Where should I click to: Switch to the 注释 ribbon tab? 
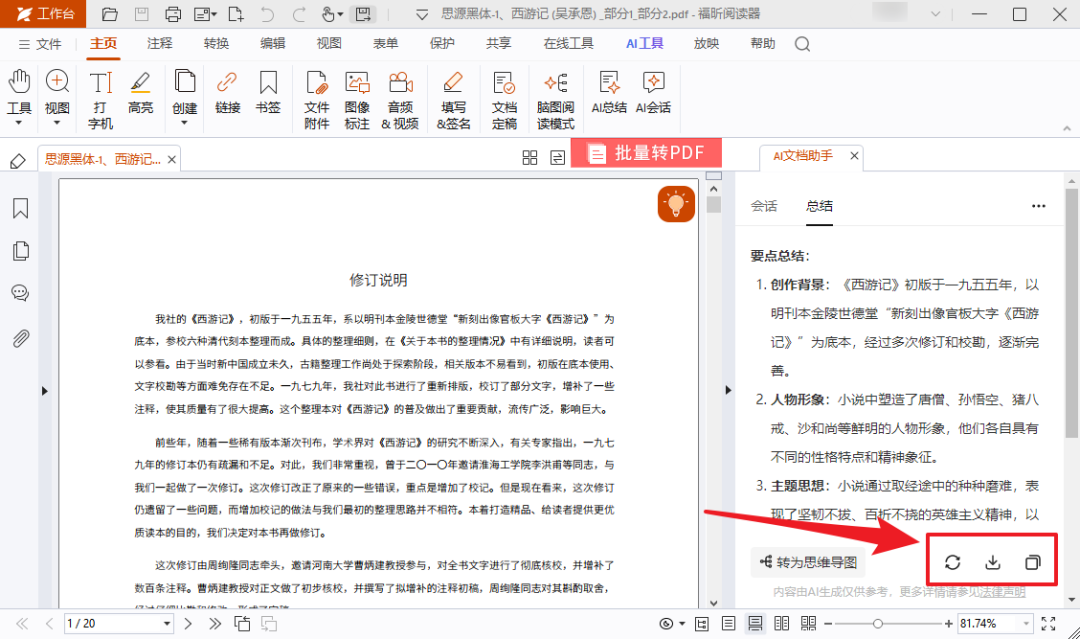(160, 43)
